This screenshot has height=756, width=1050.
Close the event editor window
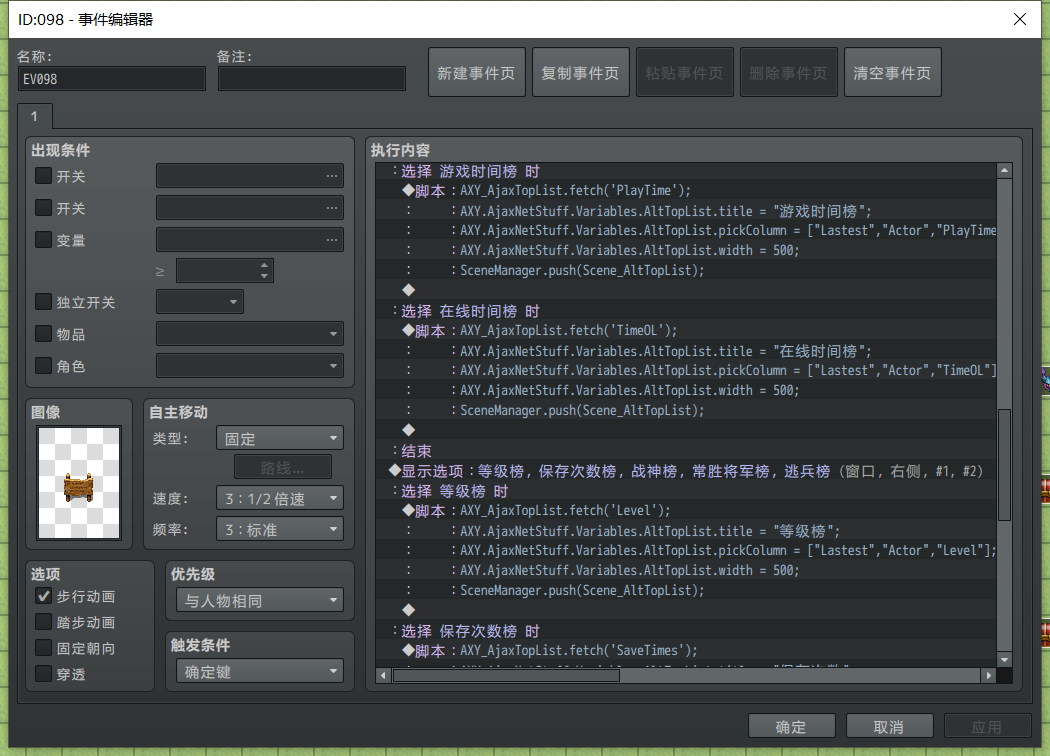click(x=1020, y=19)
